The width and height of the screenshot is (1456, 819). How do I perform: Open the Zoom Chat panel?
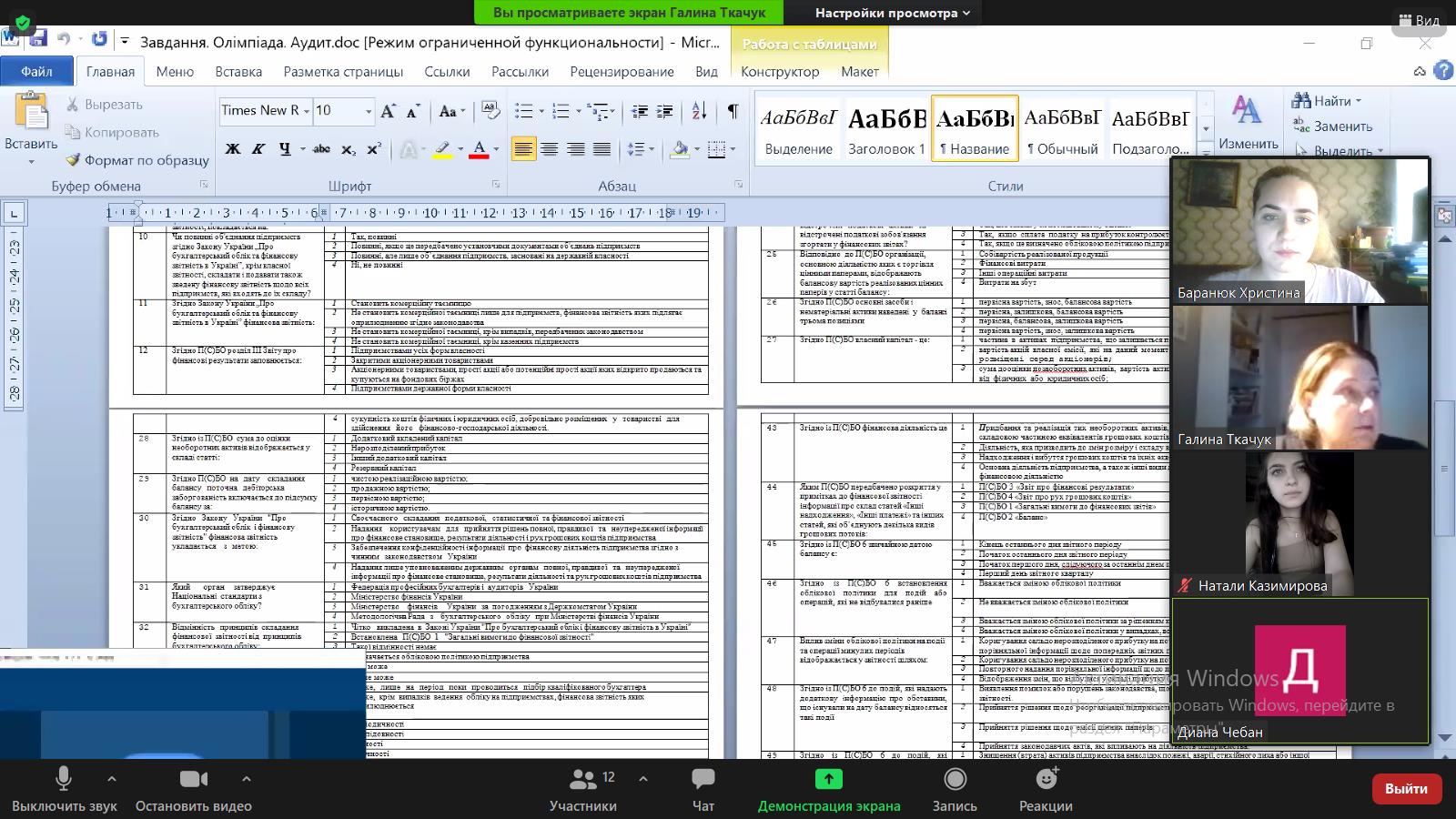(x=703, y=789)
